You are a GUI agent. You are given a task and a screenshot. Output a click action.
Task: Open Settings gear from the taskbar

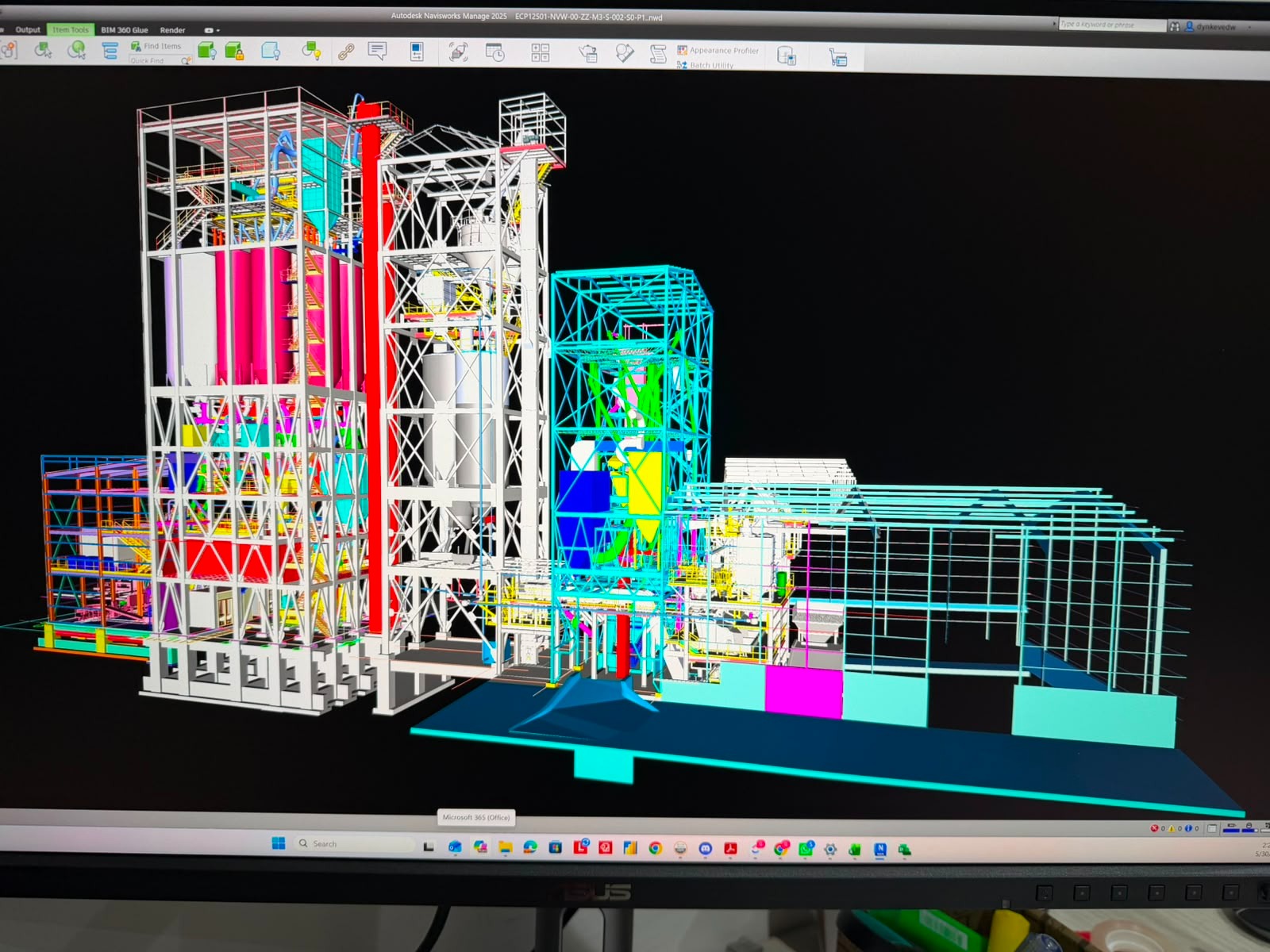(830, 850)
